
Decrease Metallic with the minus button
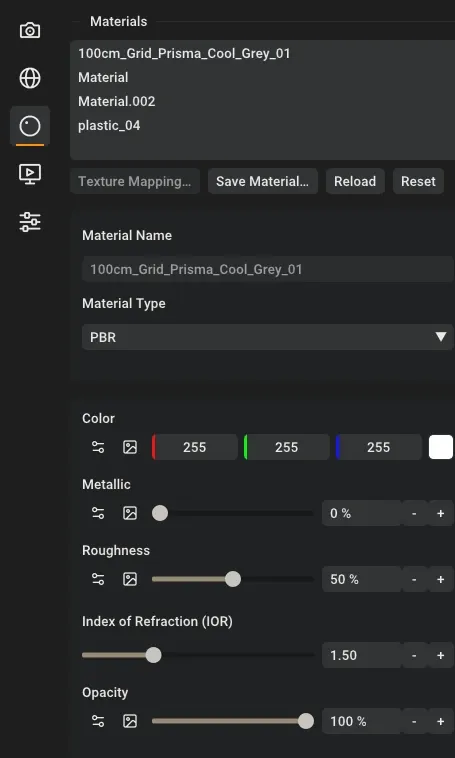tap(414, 513)
